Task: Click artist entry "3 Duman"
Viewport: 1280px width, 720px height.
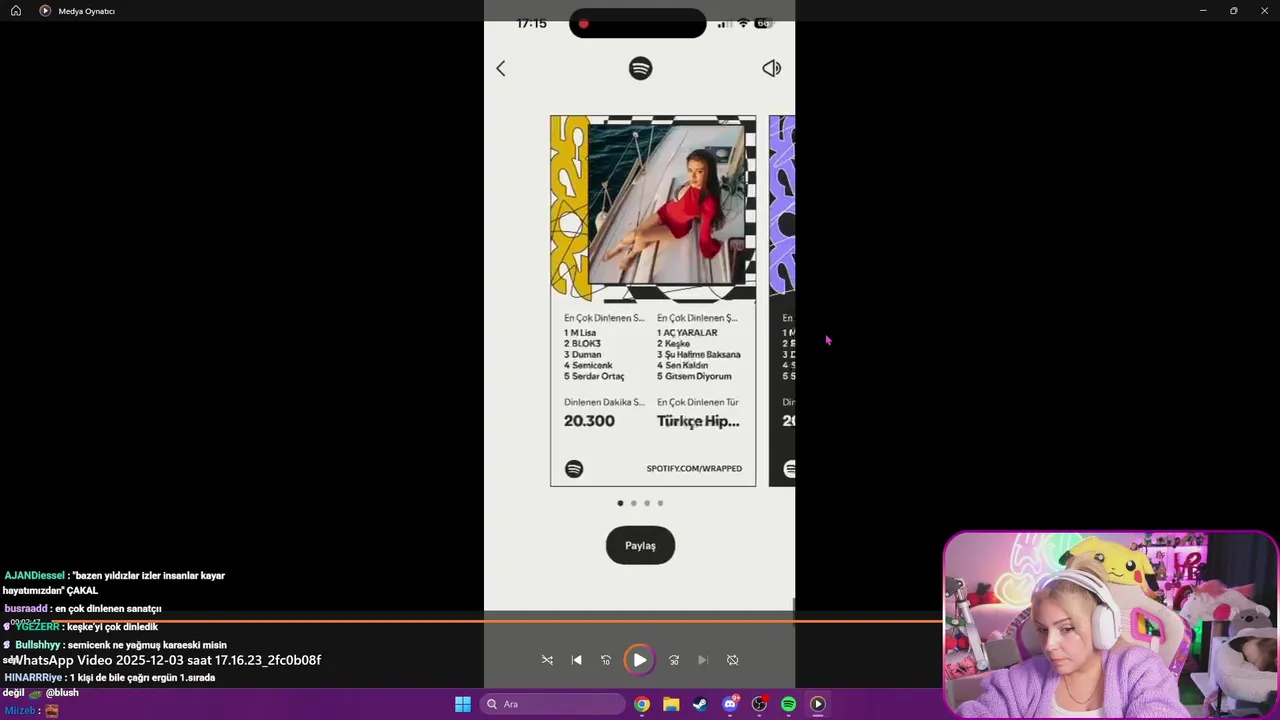Action: tap(582, 354)
